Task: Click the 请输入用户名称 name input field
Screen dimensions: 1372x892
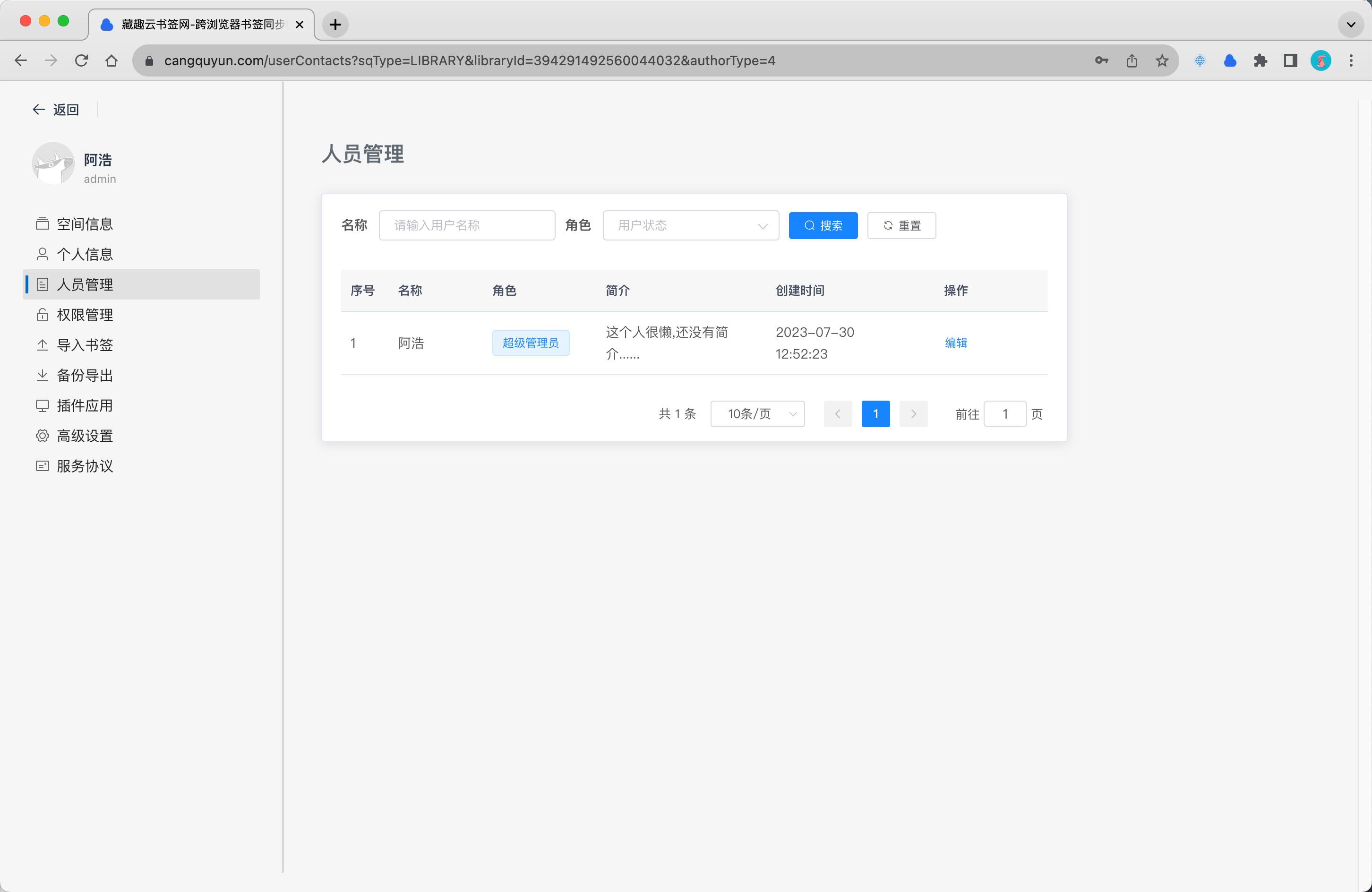Action: tap(466, 225)
